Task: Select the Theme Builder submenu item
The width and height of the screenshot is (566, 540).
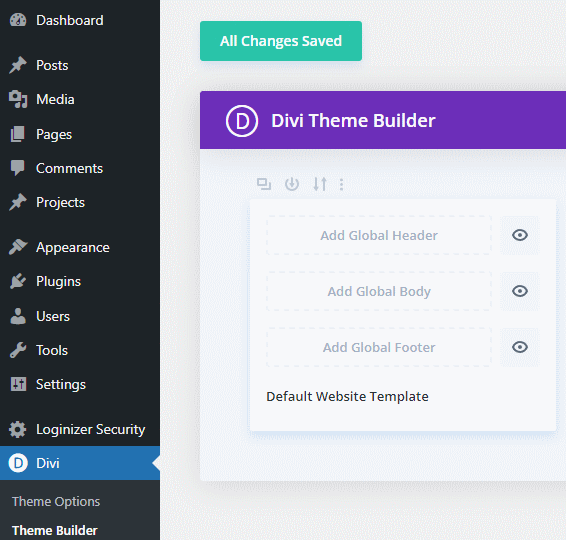Action: [55, 530]
